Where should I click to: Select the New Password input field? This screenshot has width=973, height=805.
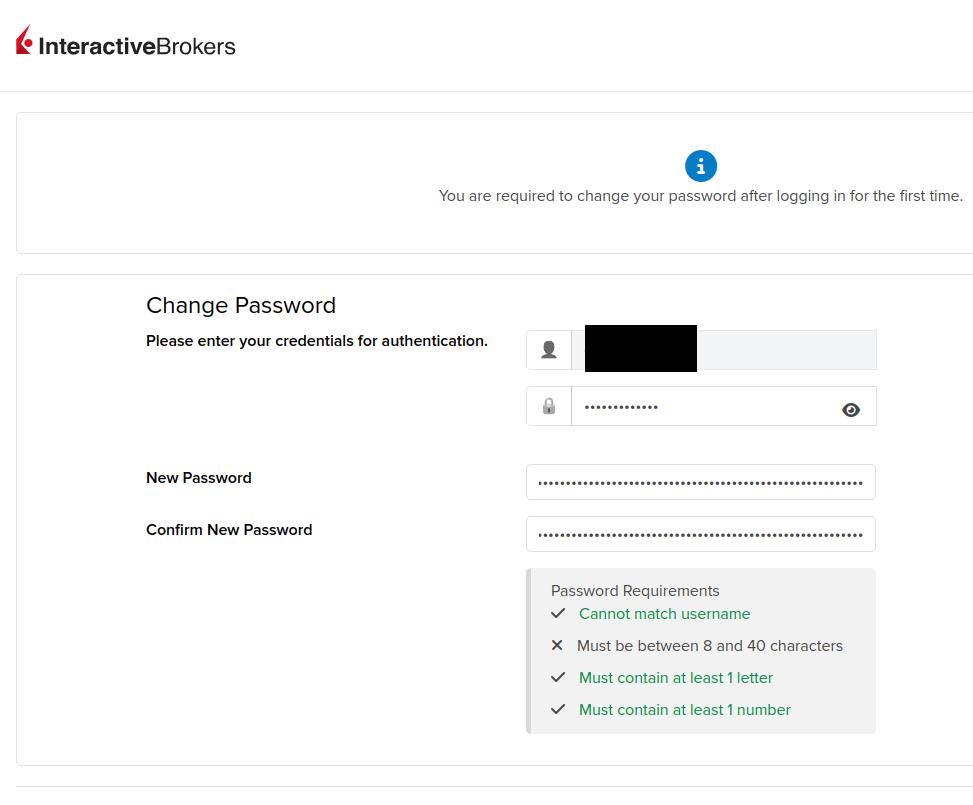pyautogui.click(x=700, y=482)
